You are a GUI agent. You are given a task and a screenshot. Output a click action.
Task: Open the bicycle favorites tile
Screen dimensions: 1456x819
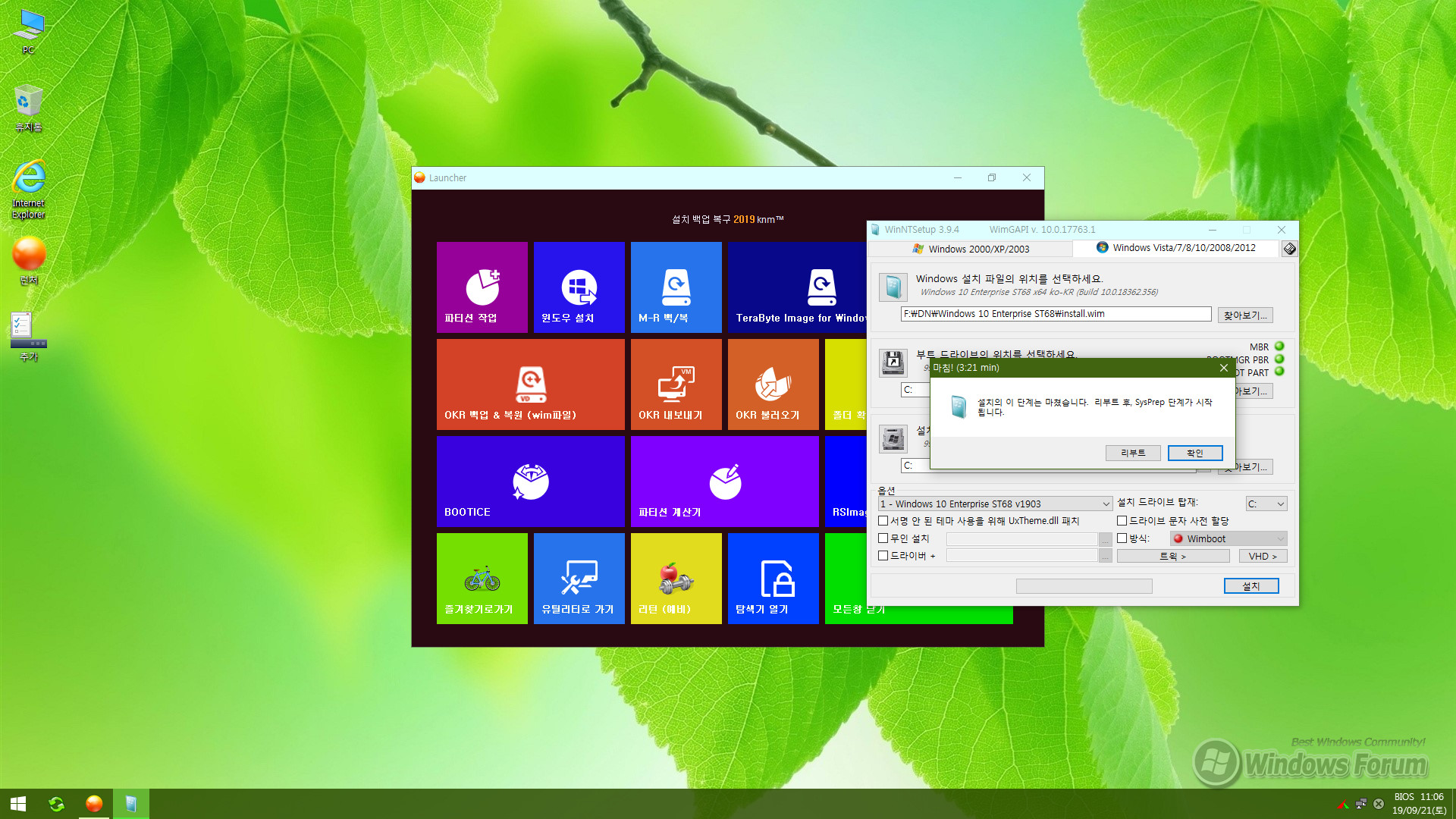pyautogui.click(x=482, y=579)
